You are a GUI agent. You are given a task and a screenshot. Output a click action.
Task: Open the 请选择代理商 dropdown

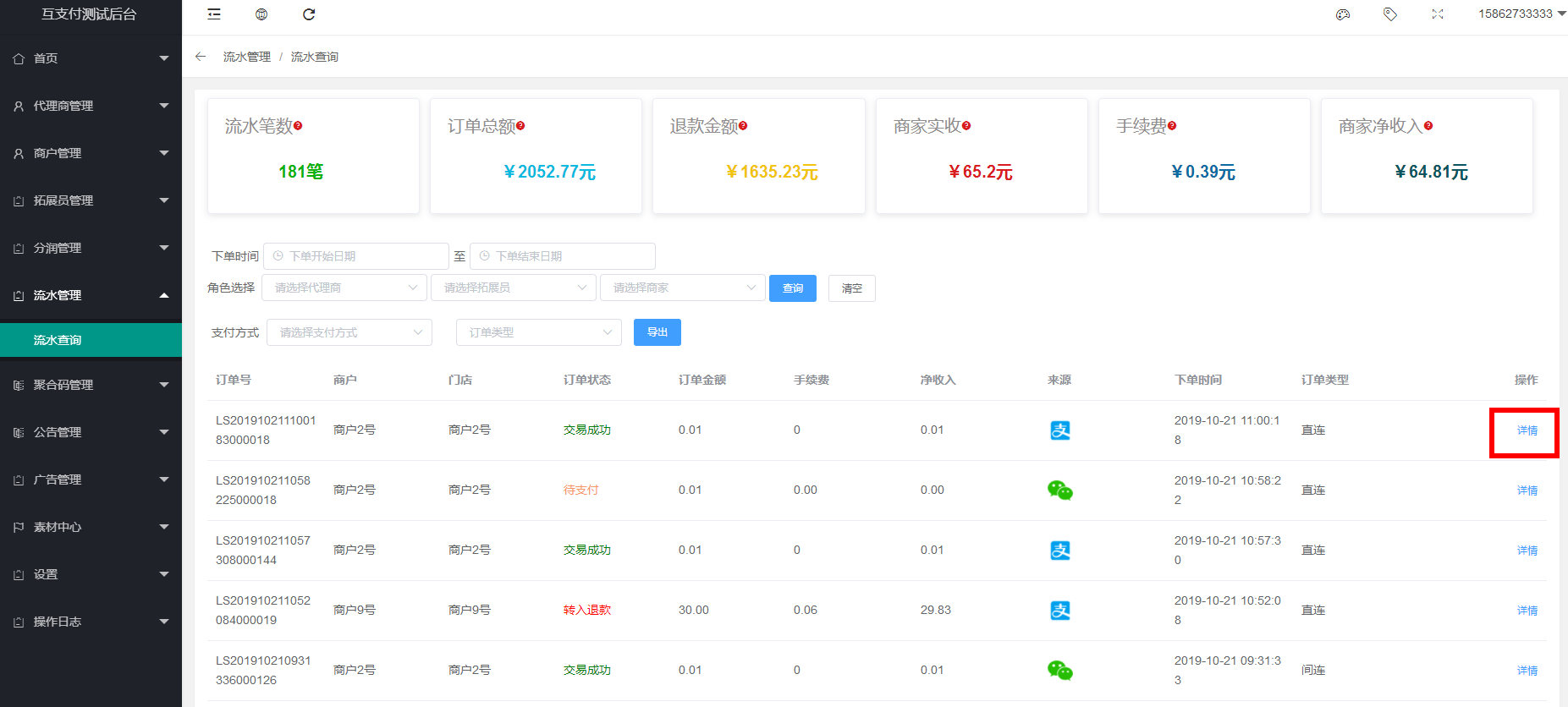(344, 288)
